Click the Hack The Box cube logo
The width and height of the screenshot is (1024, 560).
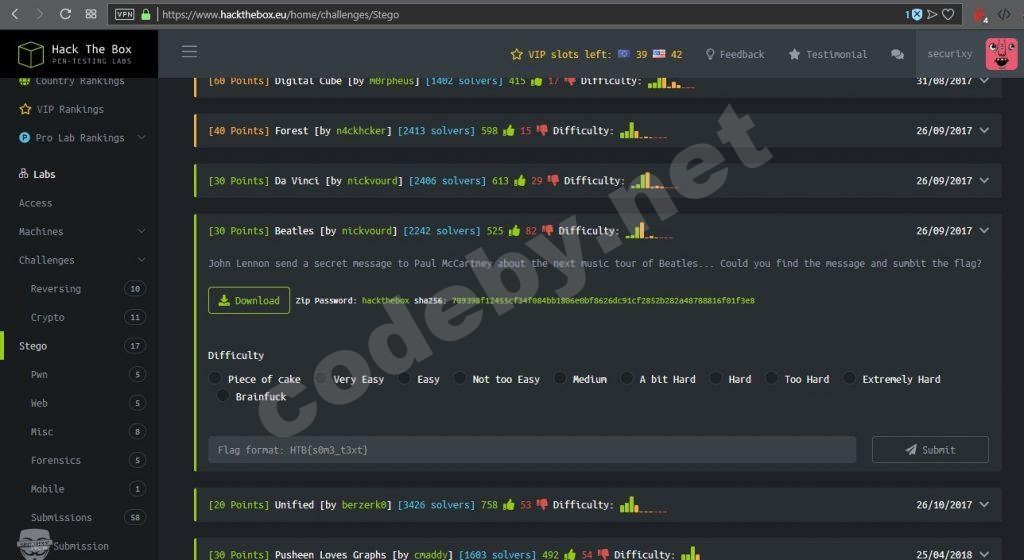click(30, 54)
